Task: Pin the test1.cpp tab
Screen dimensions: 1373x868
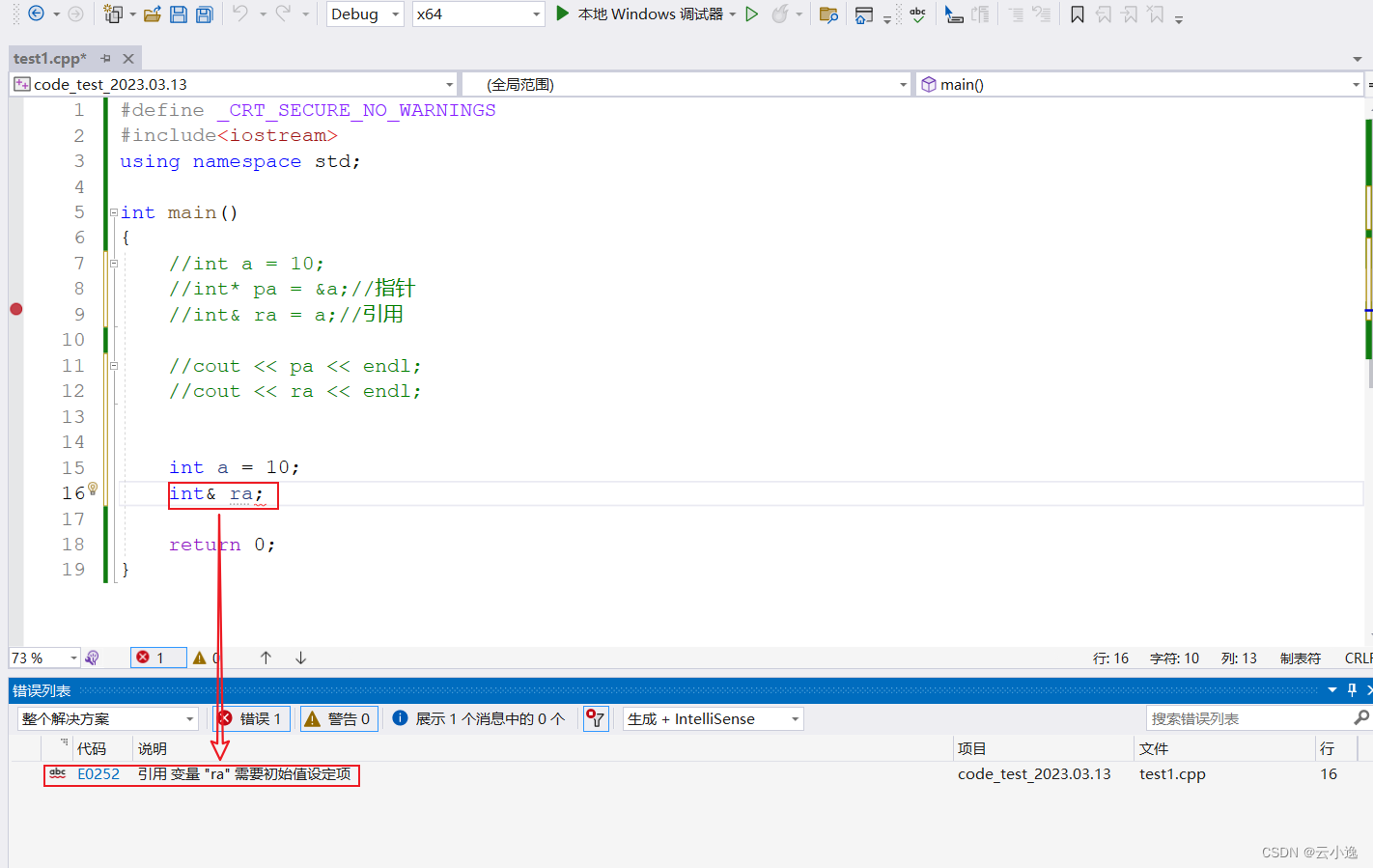Action: [106, 58]
